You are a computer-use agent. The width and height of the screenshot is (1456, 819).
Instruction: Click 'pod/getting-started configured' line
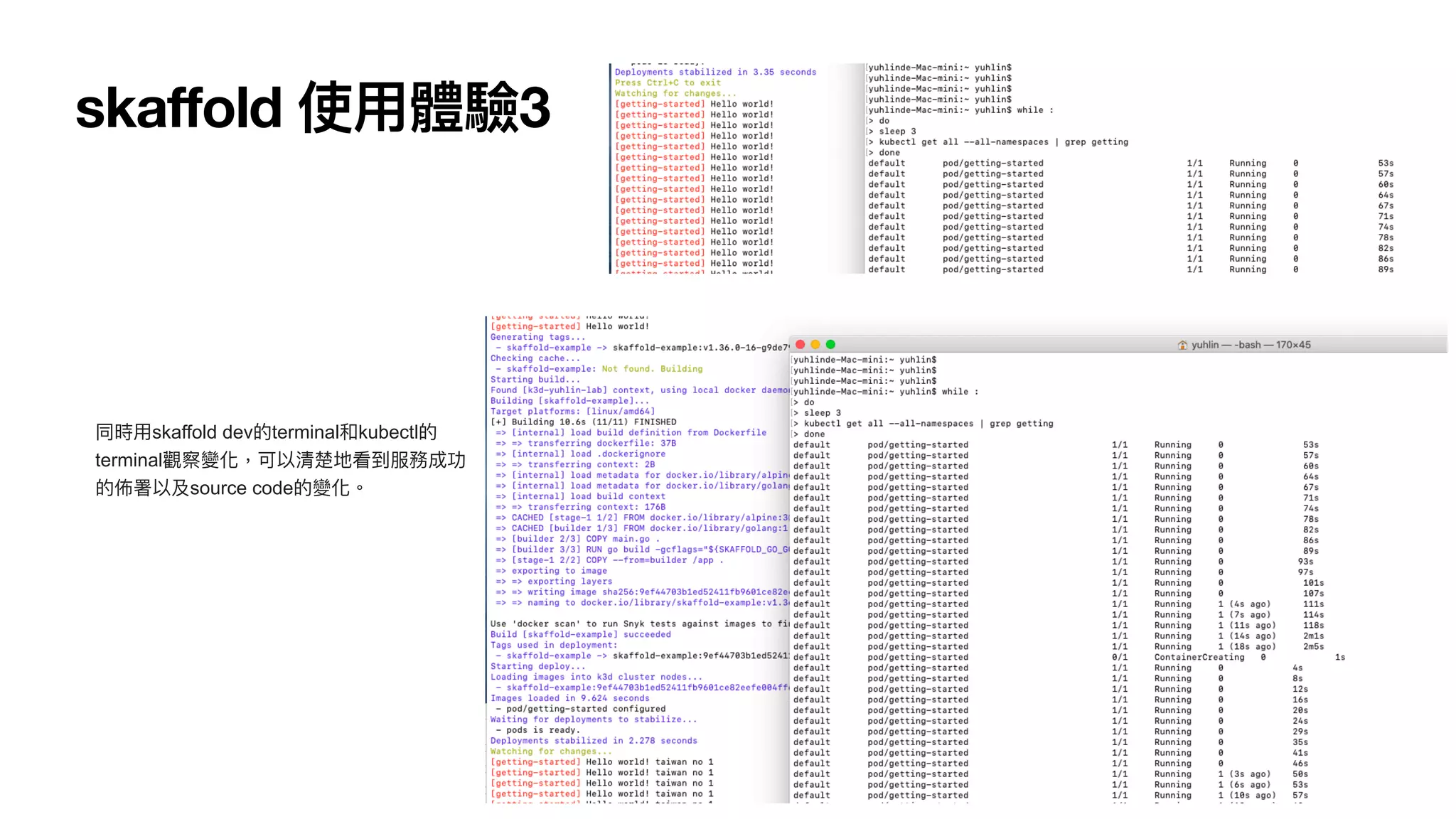580,709
